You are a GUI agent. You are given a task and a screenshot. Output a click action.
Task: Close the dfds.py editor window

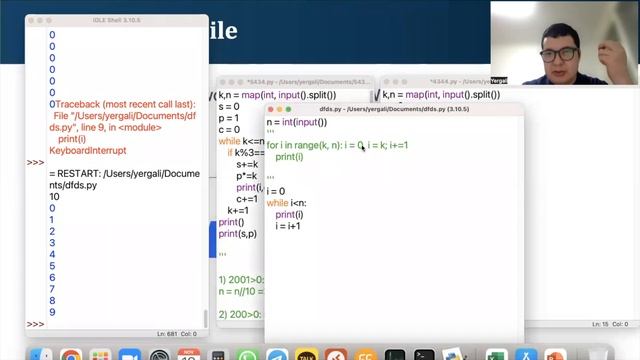(x=271, y=109)
